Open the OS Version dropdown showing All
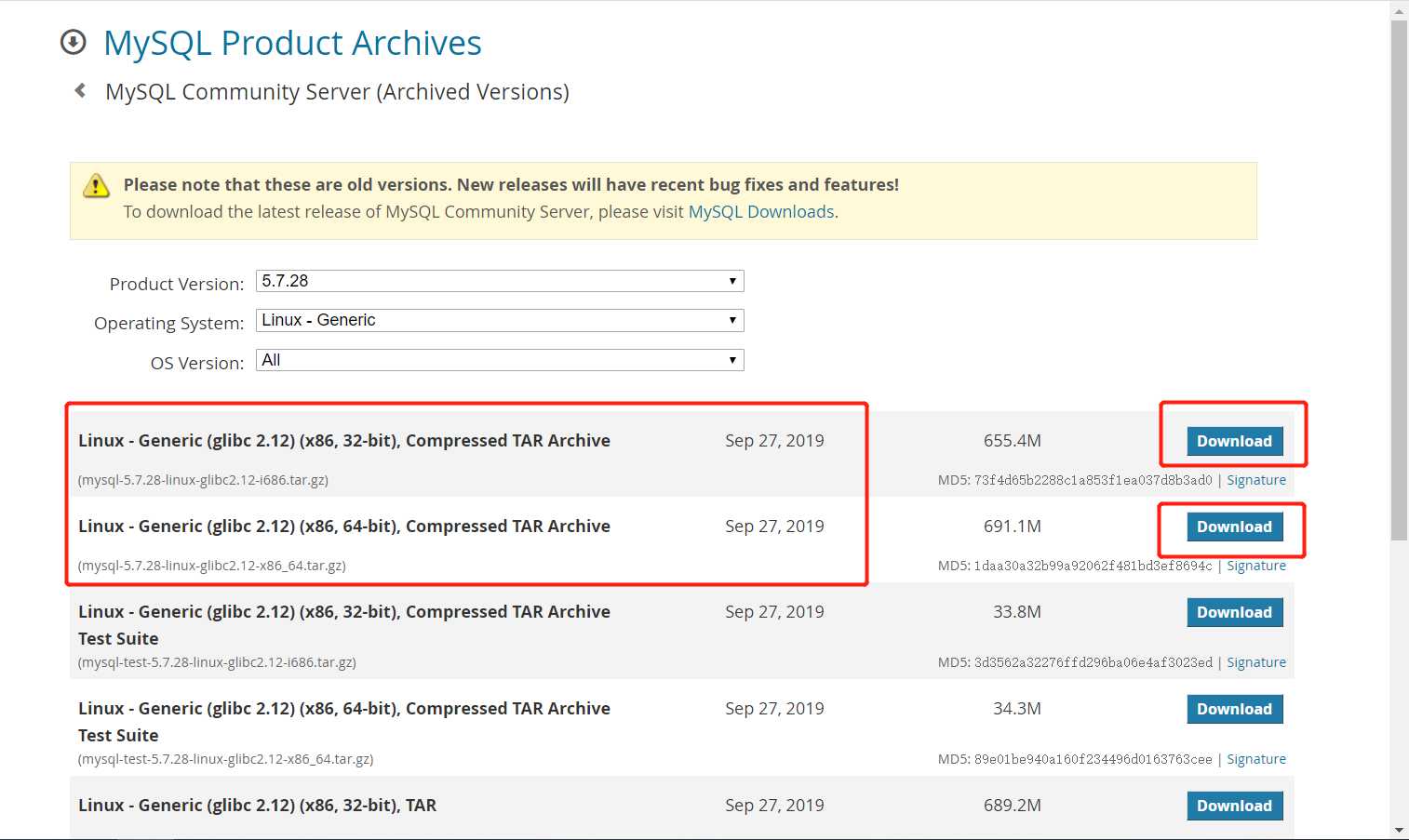 coord(500,360)
